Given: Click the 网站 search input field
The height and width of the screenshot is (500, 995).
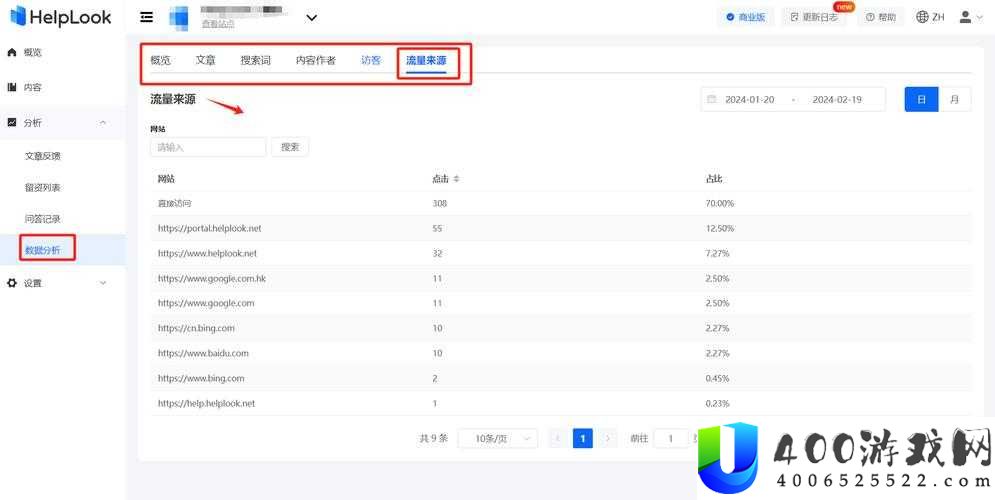Looking at the screenshot, I should [x=208, y=147].
